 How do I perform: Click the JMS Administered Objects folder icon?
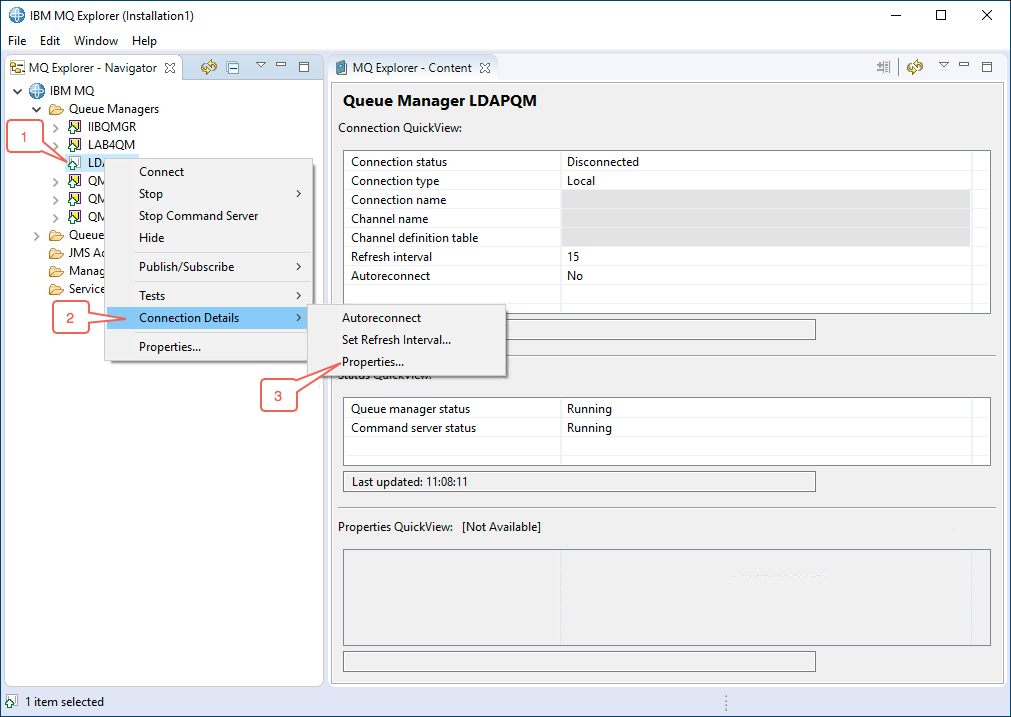57,253
